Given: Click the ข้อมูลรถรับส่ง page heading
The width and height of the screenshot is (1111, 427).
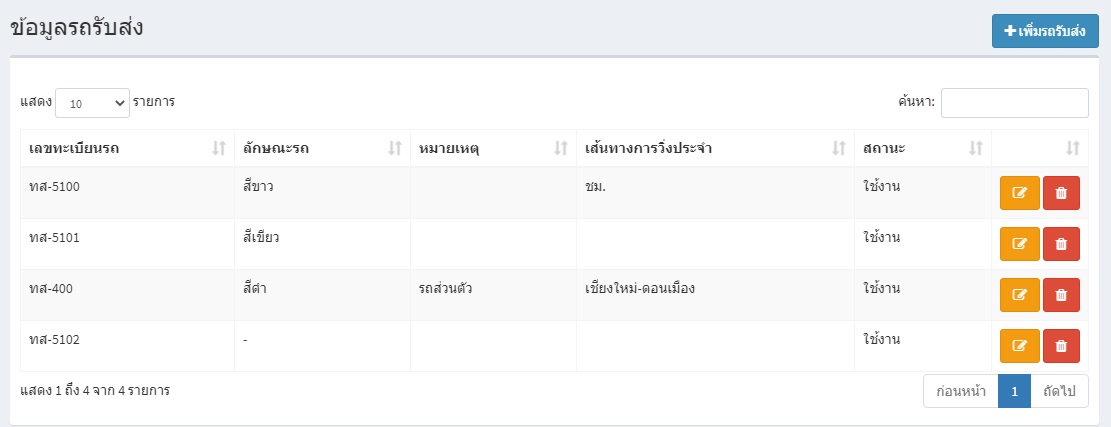Looking at the screenshot, I should (77, 28).
